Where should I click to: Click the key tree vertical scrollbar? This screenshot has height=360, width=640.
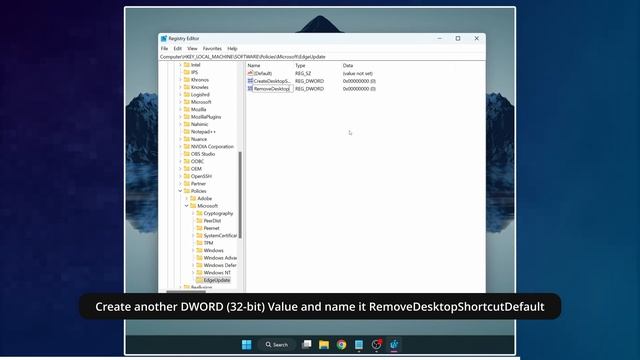[x=240, y=195]
